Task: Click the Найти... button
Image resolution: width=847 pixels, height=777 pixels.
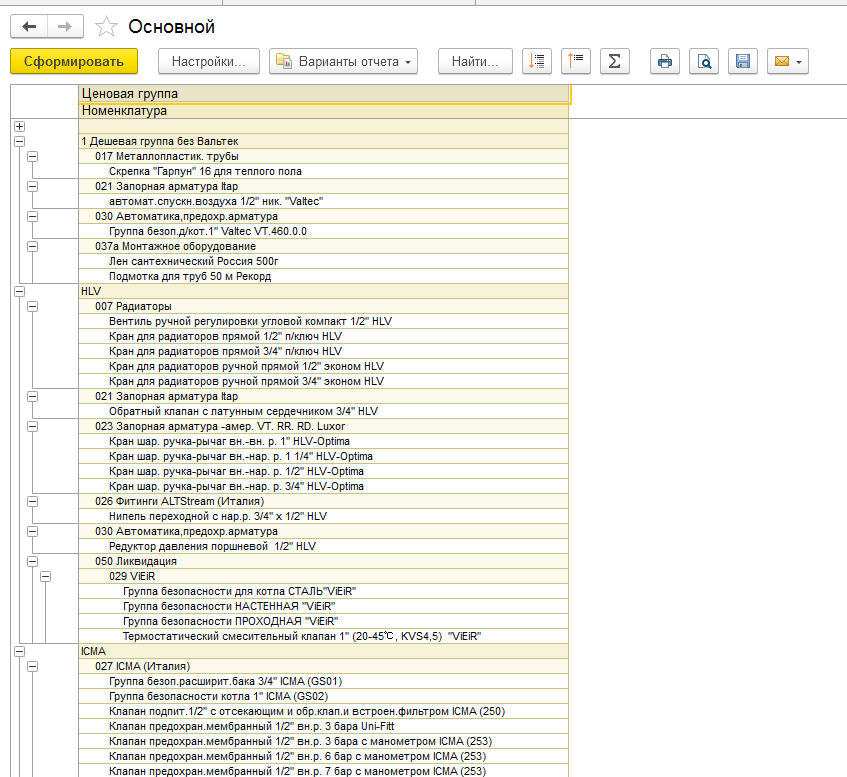Action: (475, 62)
